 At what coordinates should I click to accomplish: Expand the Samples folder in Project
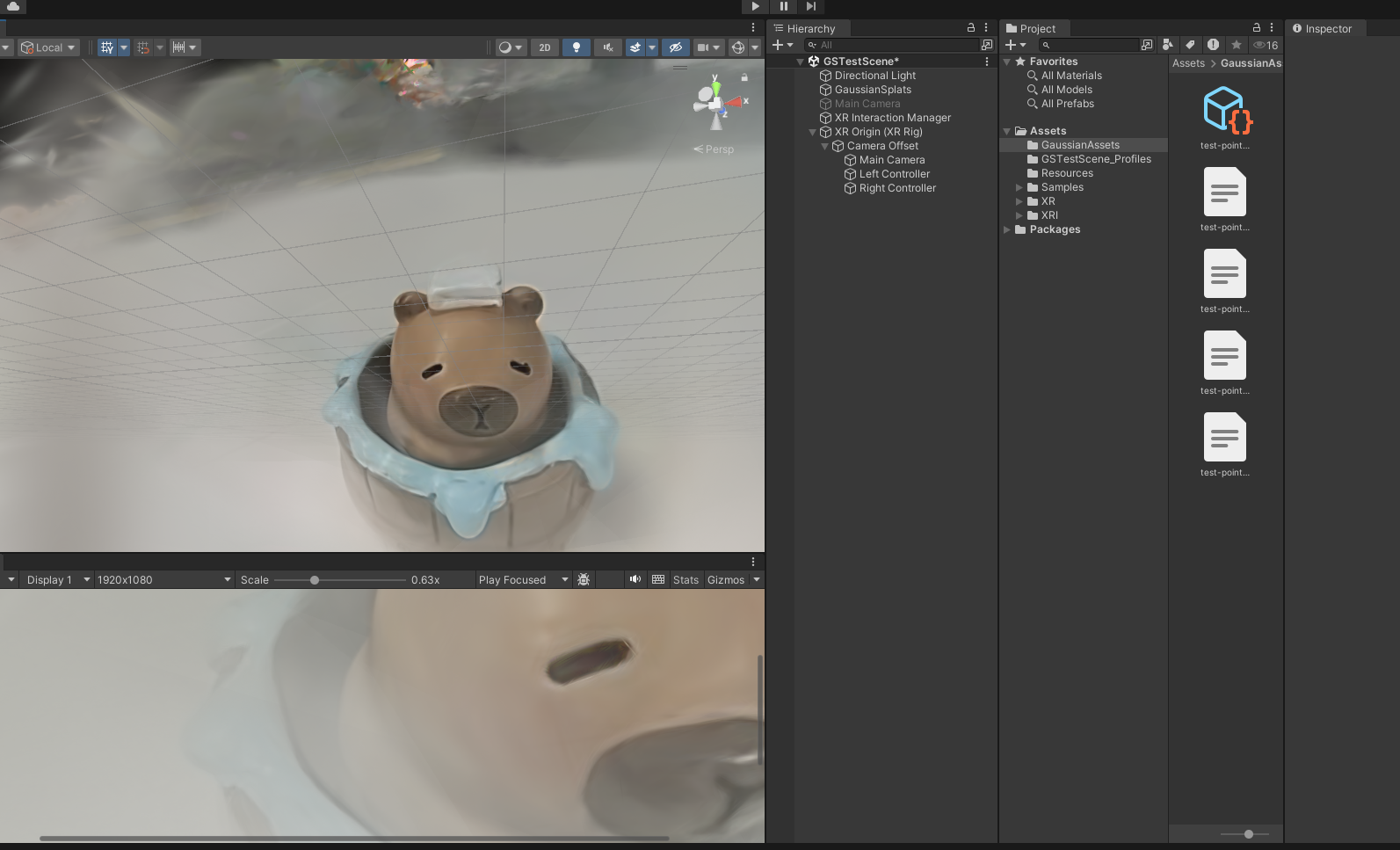[x=1019, y=187]
